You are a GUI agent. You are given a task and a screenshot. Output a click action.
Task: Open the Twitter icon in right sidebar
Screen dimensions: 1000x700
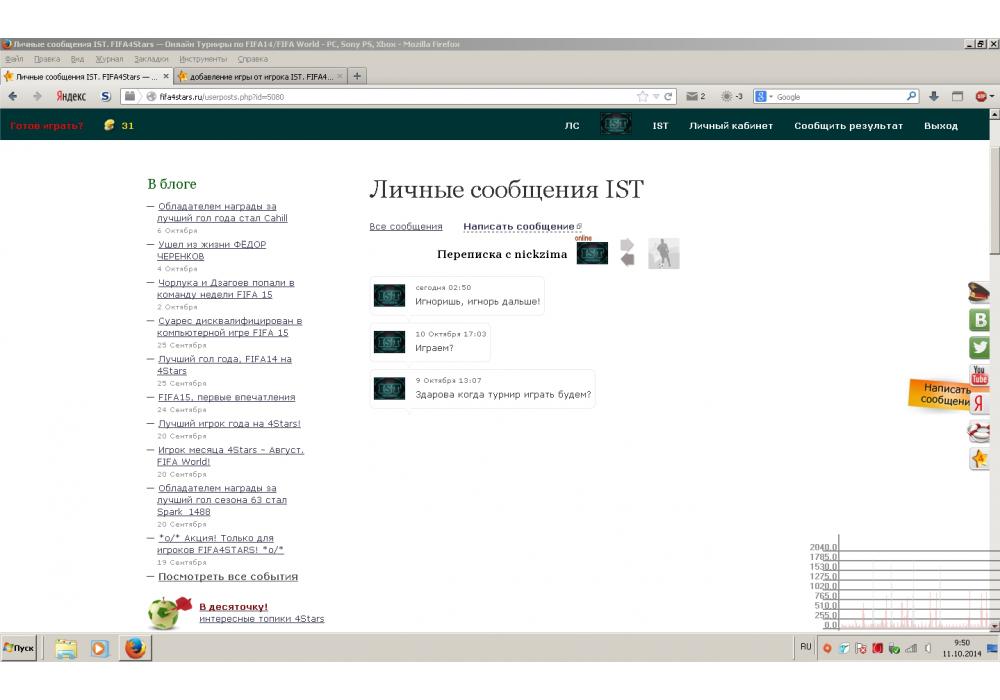point(980,348)
